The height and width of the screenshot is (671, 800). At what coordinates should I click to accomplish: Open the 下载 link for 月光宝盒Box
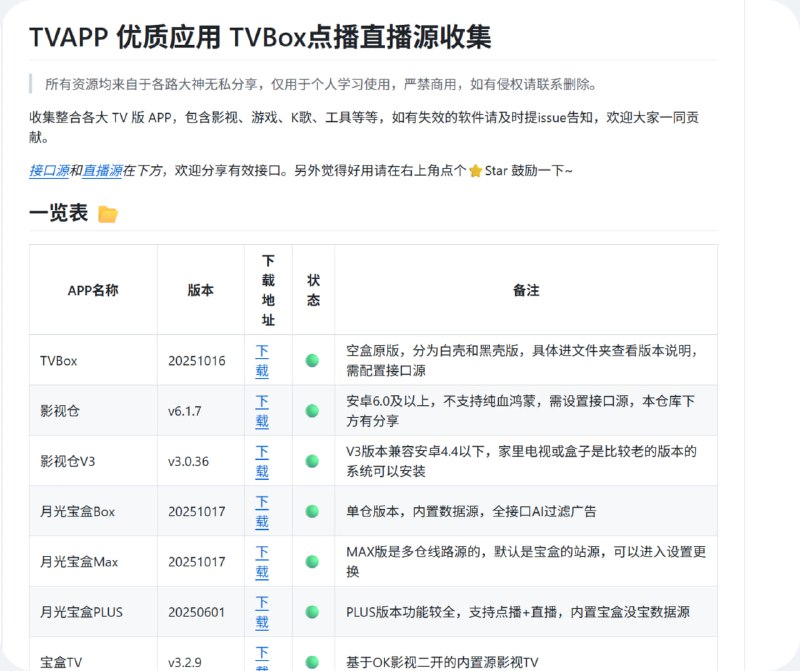tap(262, 511)
